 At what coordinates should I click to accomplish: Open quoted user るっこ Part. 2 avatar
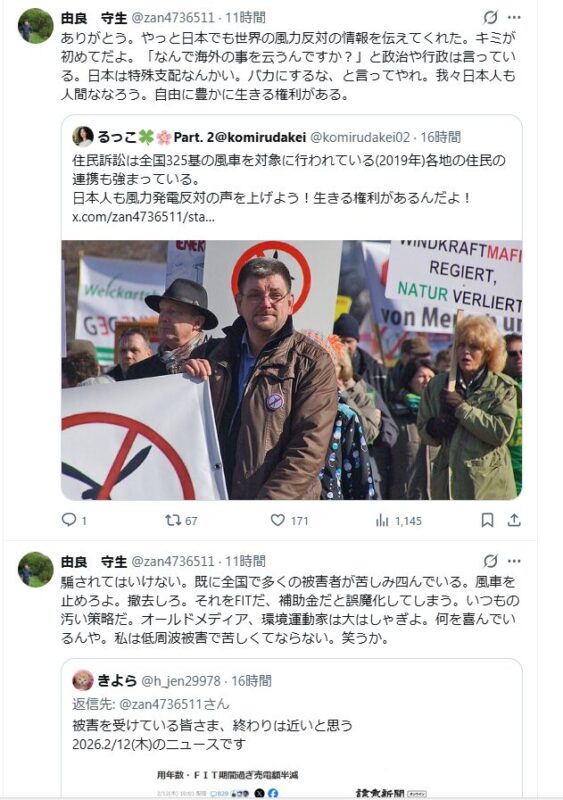[83, 137]
